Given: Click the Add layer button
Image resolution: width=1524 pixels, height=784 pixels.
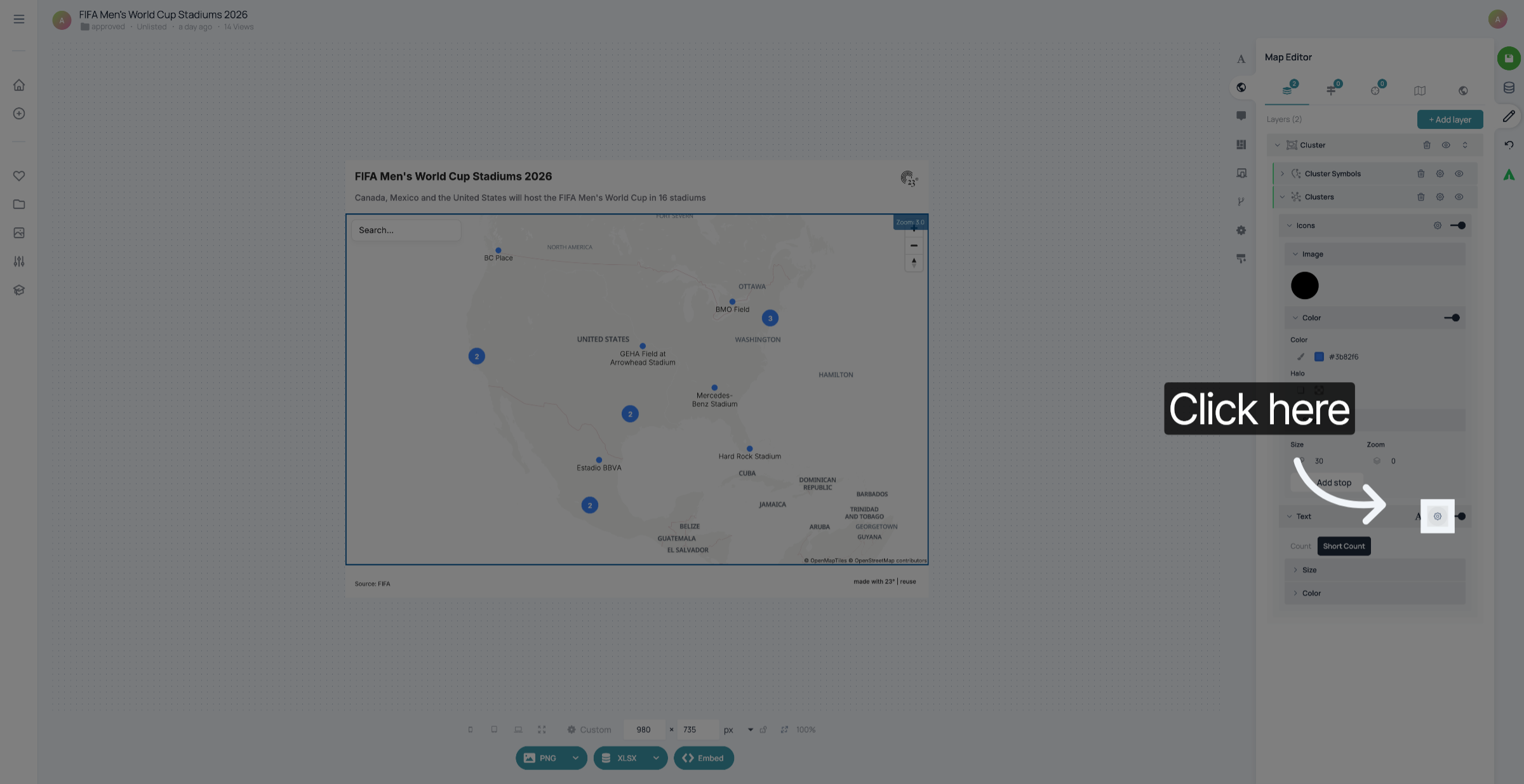Looking at the screenshot, I should pyautogui.click(x=1450, y=120).
